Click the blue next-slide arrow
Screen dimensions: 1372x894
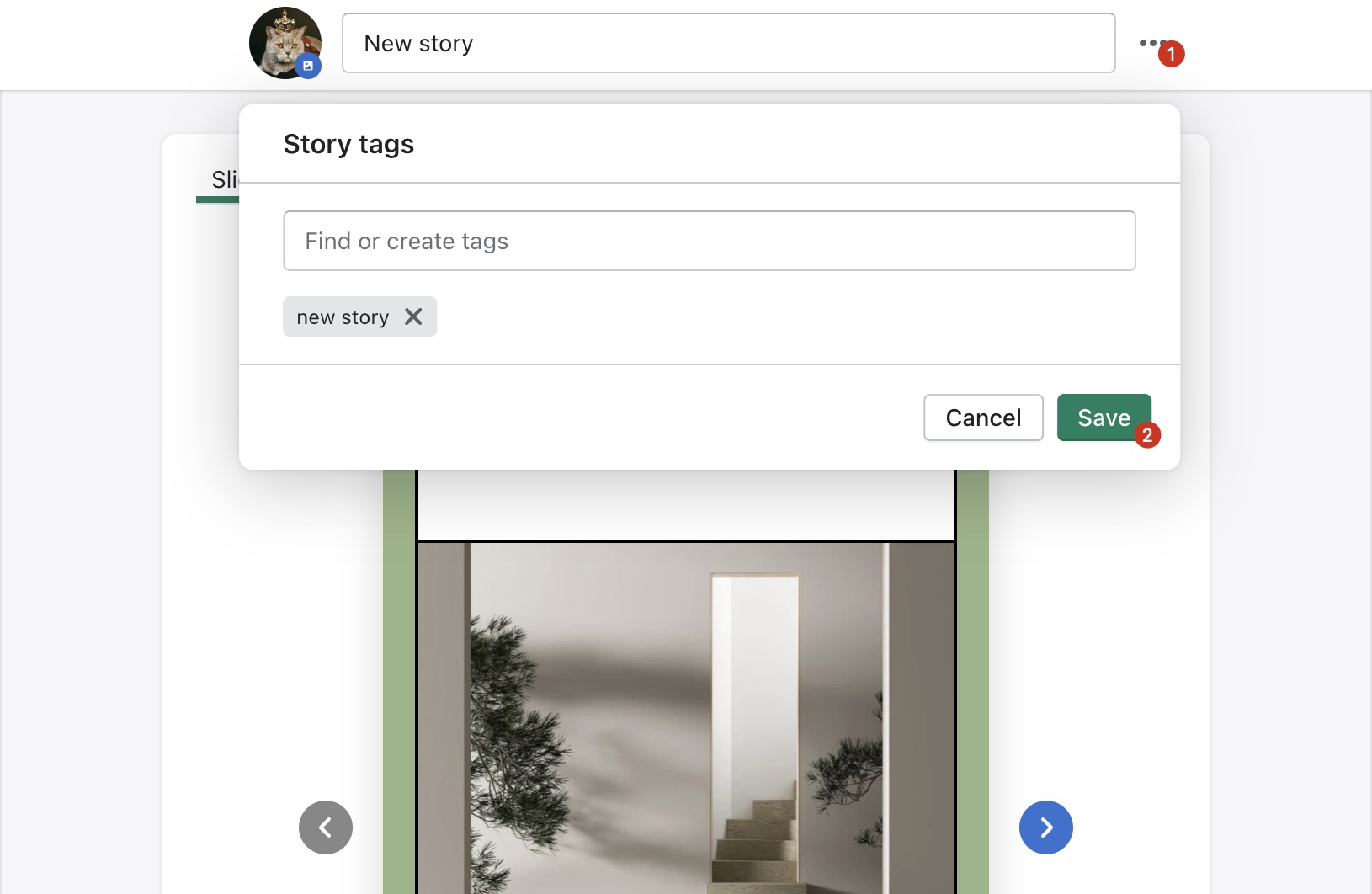pos(1045,827)
